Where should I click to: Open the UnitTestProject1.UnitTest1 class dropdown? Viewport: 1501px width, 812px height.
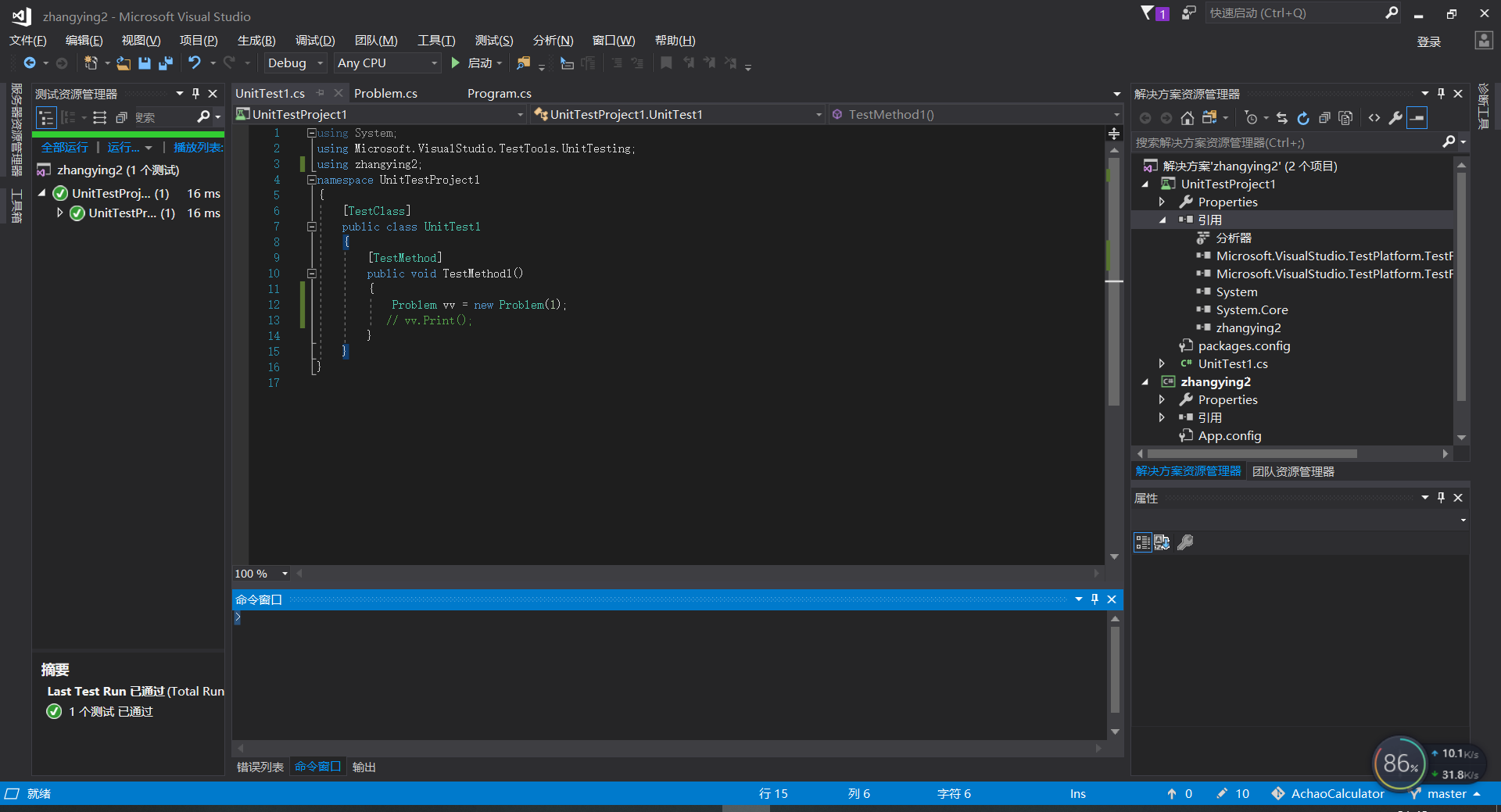click(x=678, y=115)
